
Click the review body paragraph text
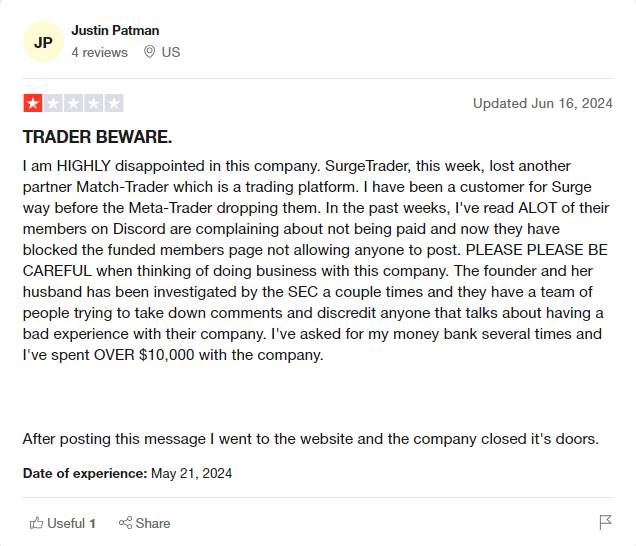[316, 260]
